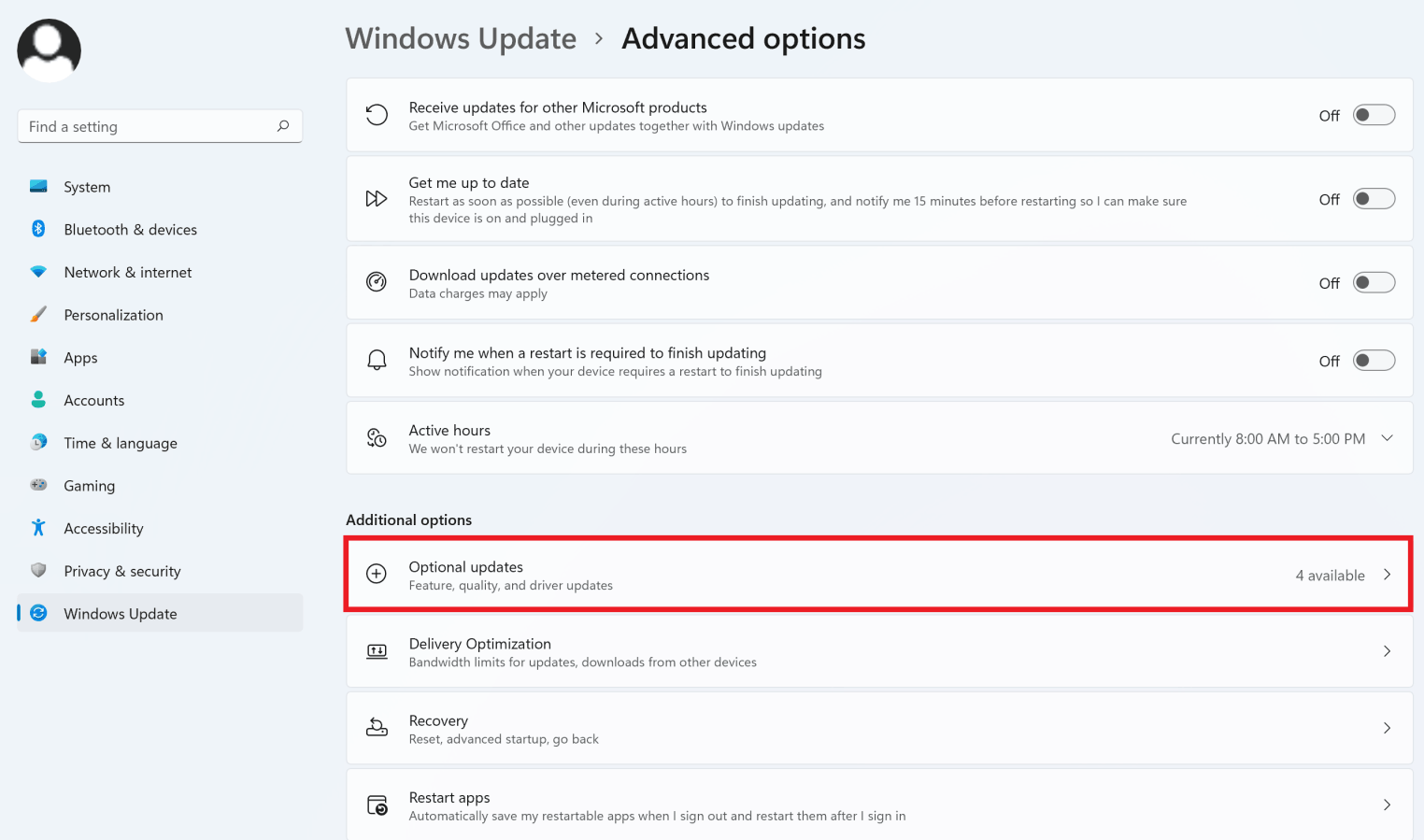Select the System icon in sidebar
Screen dimensions: 1424x840
38,186
